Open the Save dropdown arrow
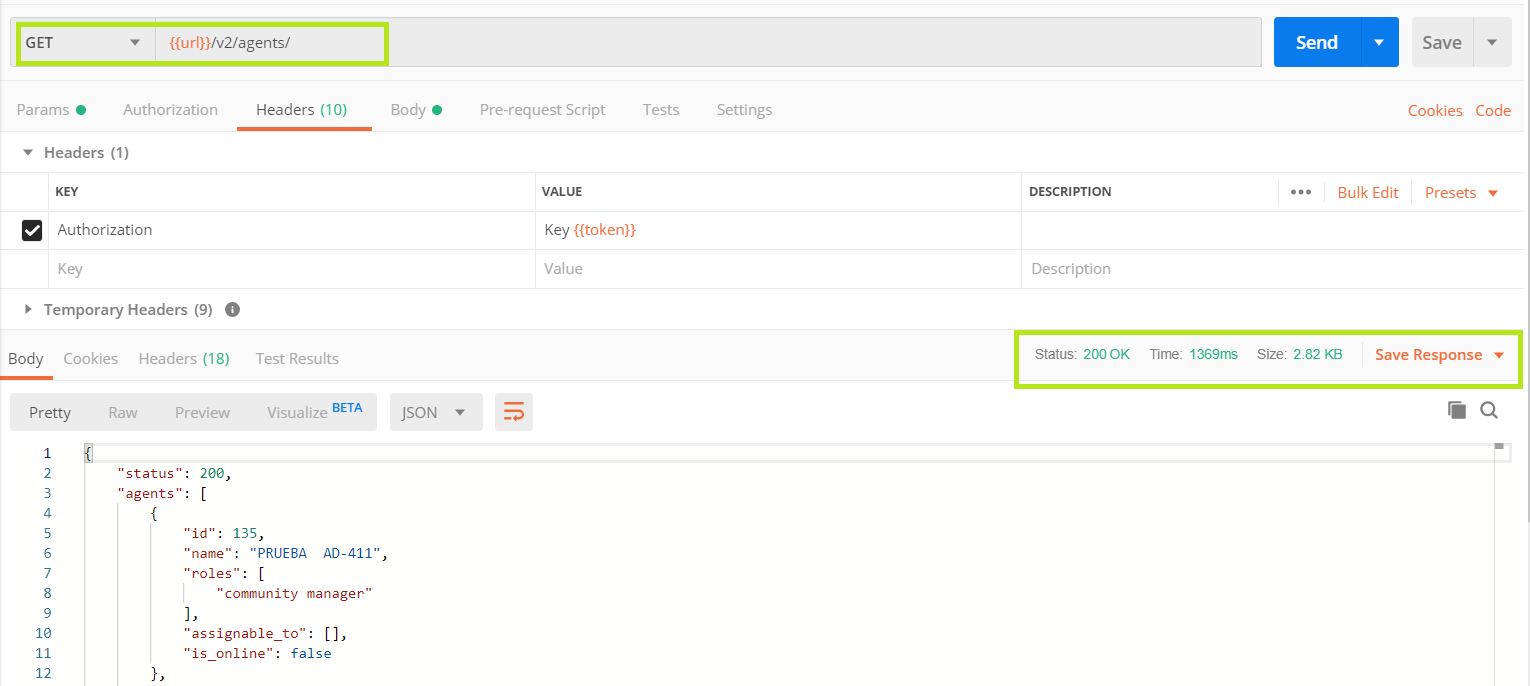This screenshot has height=686, width=1530. click(x=1492, y=42)
